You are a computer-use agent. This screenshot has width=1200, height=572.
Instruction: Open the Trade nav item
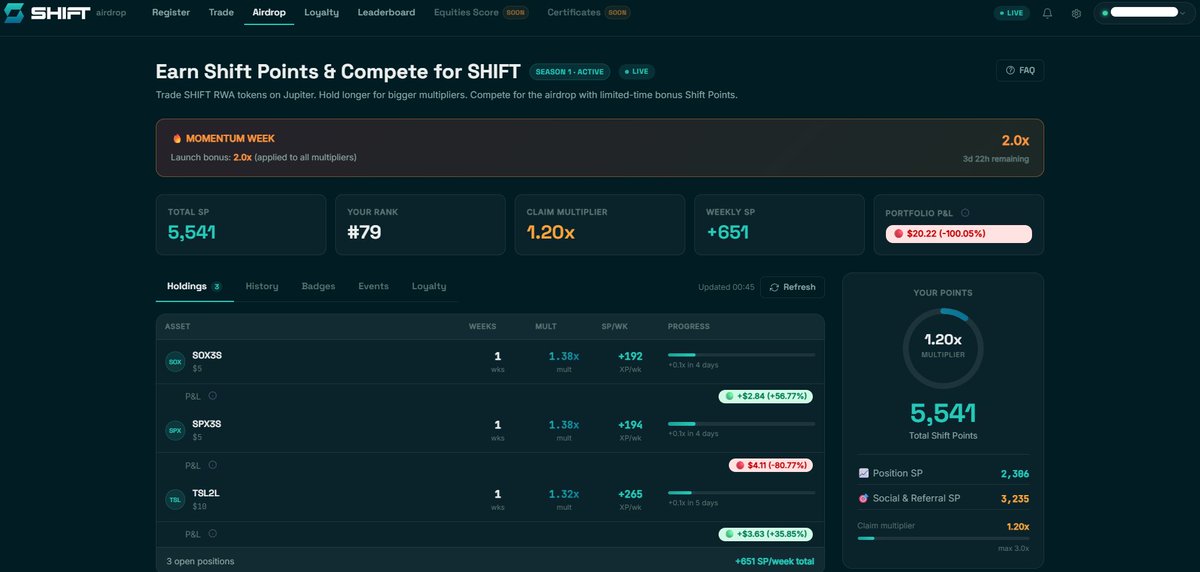point(221,13)
